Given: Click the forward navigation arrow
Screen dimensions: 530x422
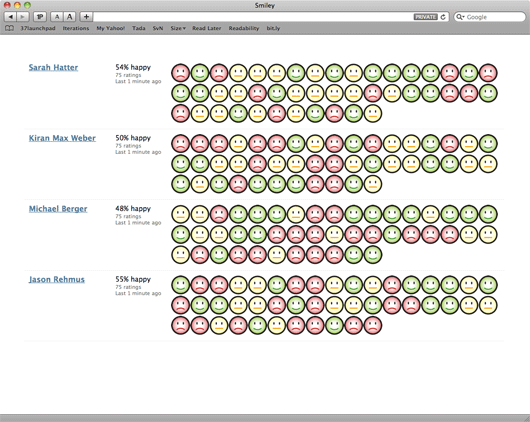Looking at the screenshot, I should tap(23, 17).
